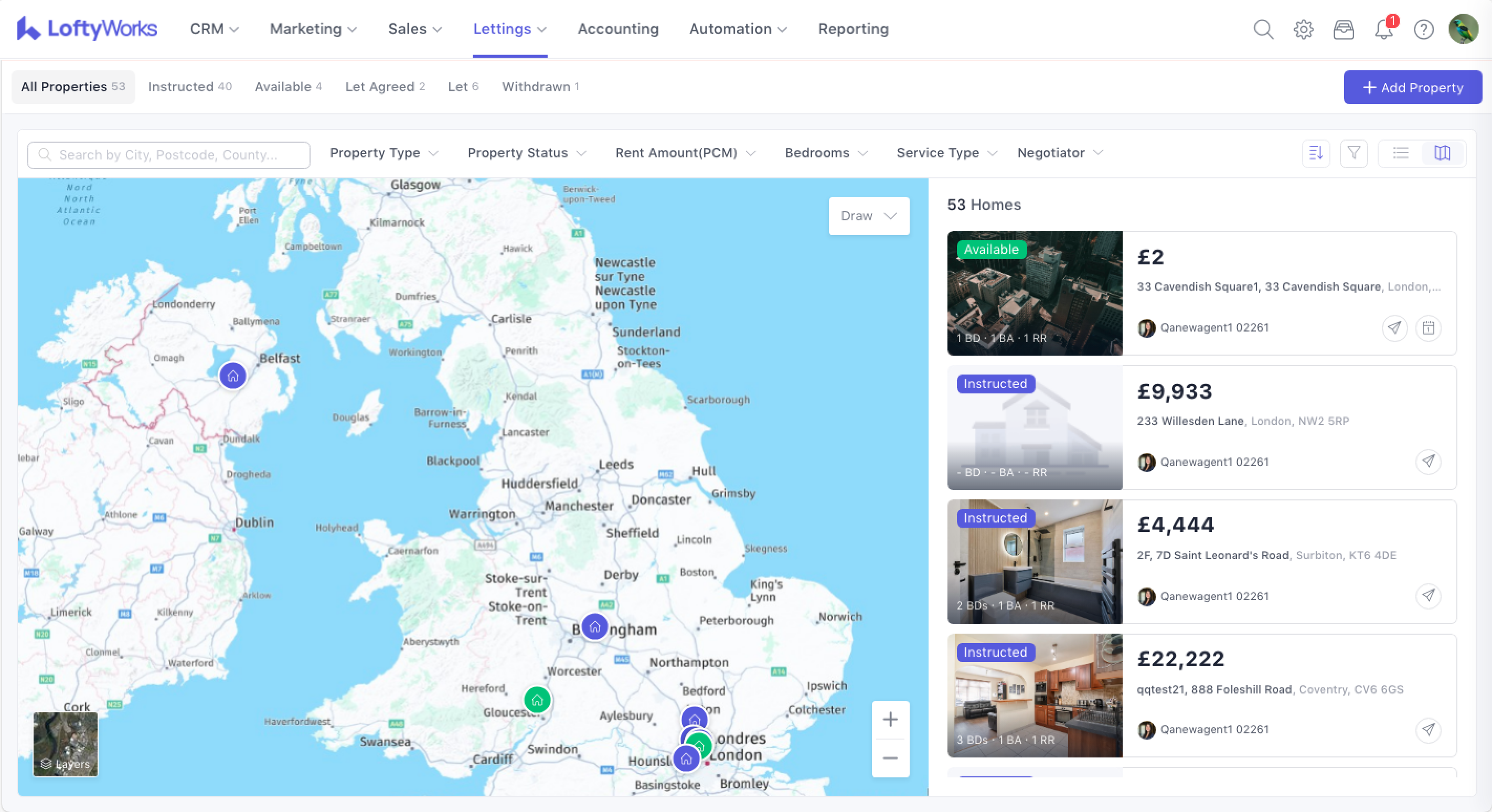
Task: Click the global search magnifier icon
Action: [1263, 29]
